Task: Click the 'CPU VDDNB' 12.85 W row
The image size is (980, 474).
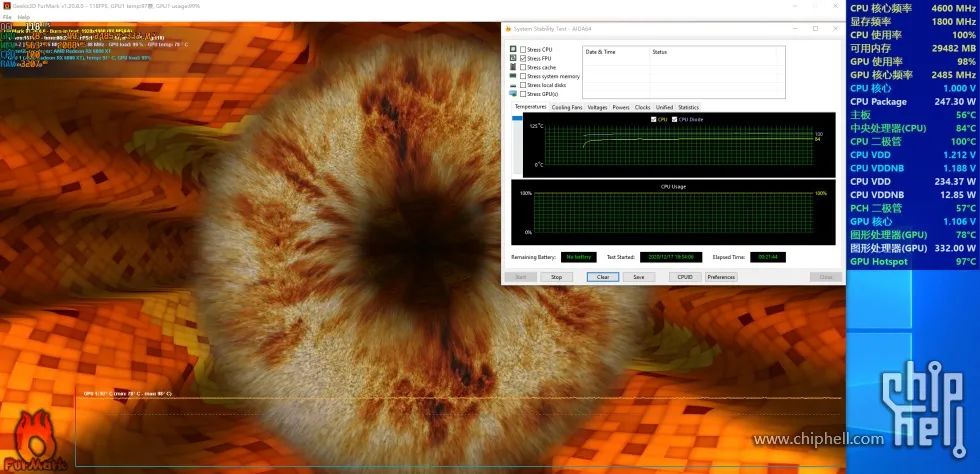Action: [912, 194]
